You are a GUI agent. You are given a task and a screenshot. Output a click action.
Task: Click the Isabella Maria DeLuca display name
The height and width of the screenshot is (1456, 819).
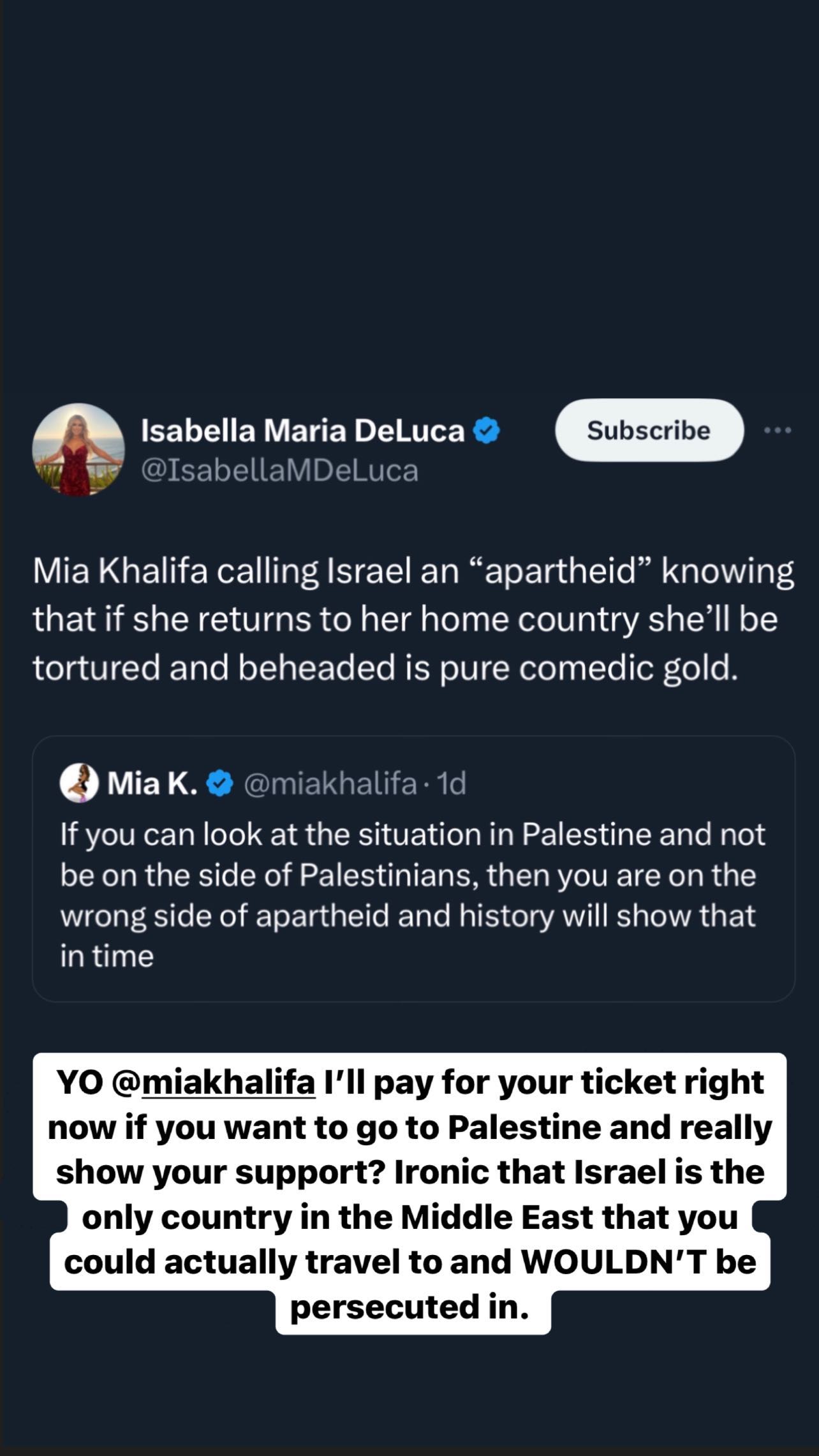(x=302, y=431)
